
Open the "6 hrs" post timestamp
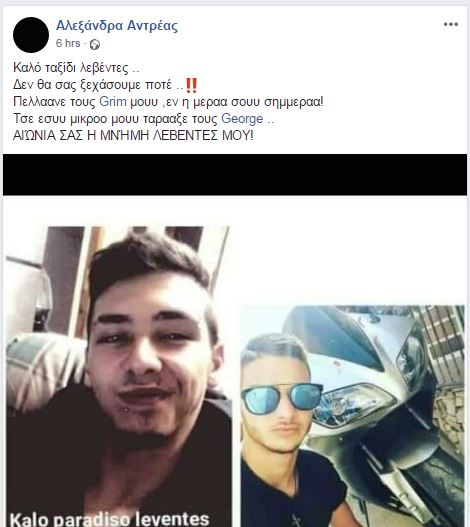pyautogui.click(x=68, y=43)
